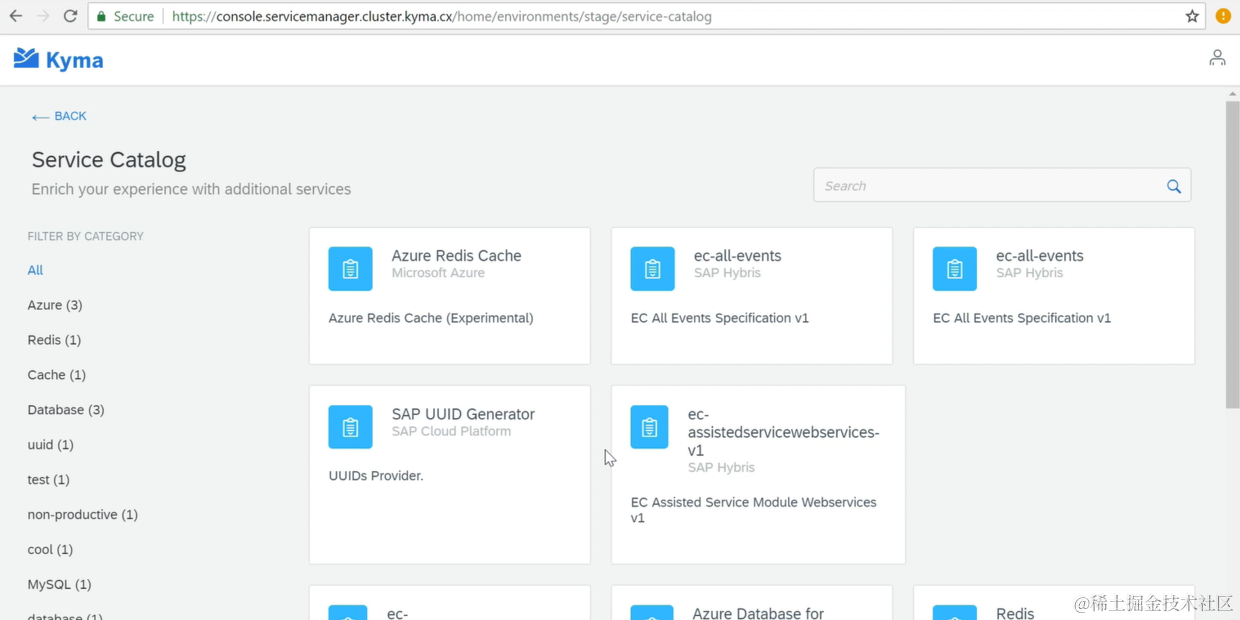Screen dimensions: 1240x620
Task: Select the All category filter
Action: (35, 270)
